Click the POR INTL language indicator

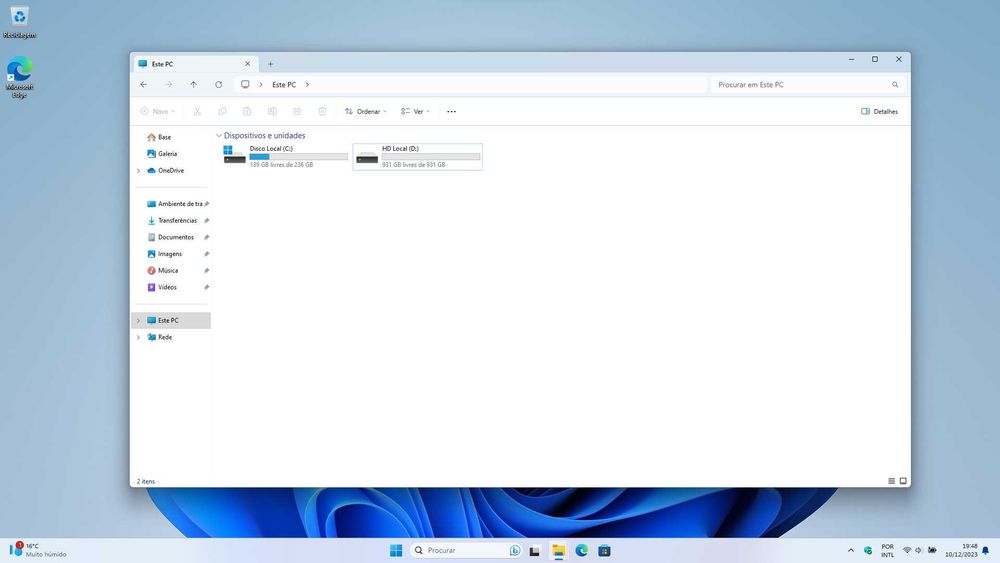[887, 550]
